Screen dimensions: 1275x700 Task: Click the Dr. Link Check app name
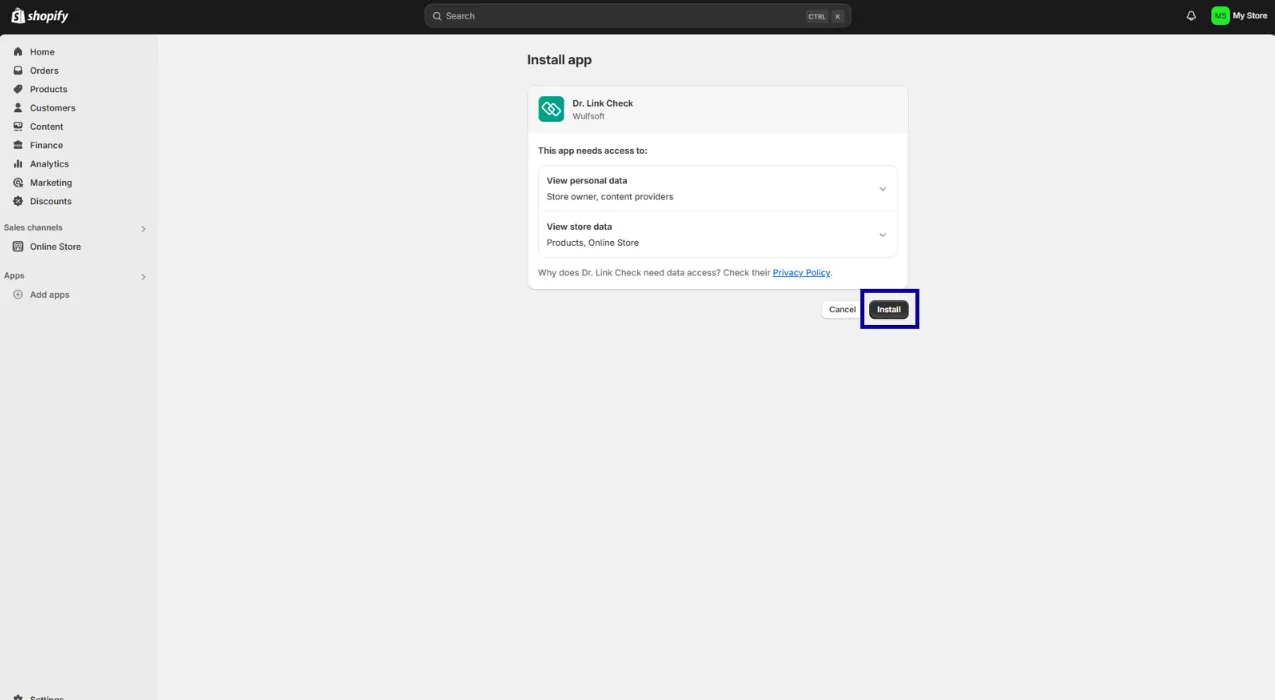point(603,104)
